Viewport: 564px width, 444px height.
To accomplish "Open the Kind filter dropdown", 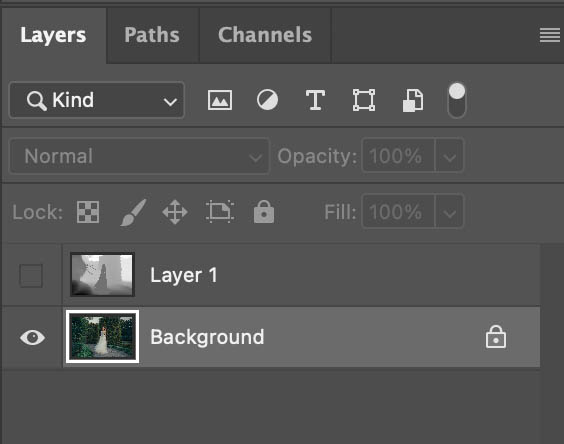I will tap(97, 100).
